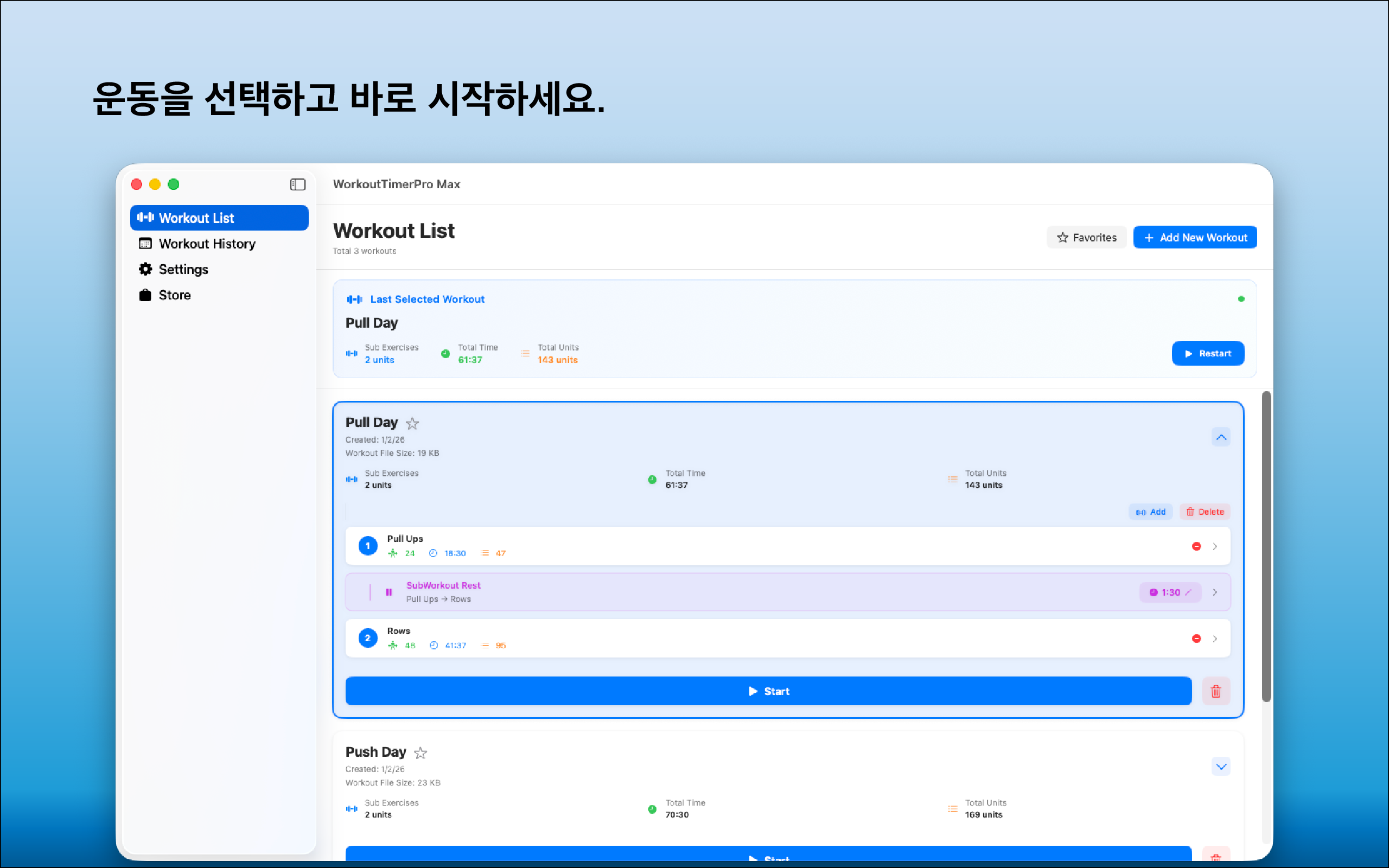Image resolution: width=1389 pixels, height=868 pixels.
Task: Click the pencil edit icon next to 1:30
Action: tap(1189, 592)
